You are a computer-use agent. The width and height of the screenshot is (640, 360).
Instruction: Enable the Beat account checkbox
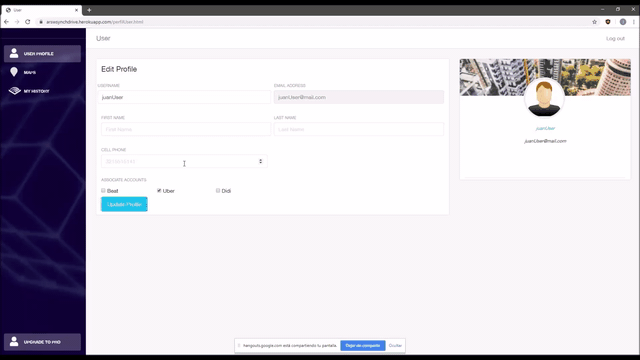point(103,191)
